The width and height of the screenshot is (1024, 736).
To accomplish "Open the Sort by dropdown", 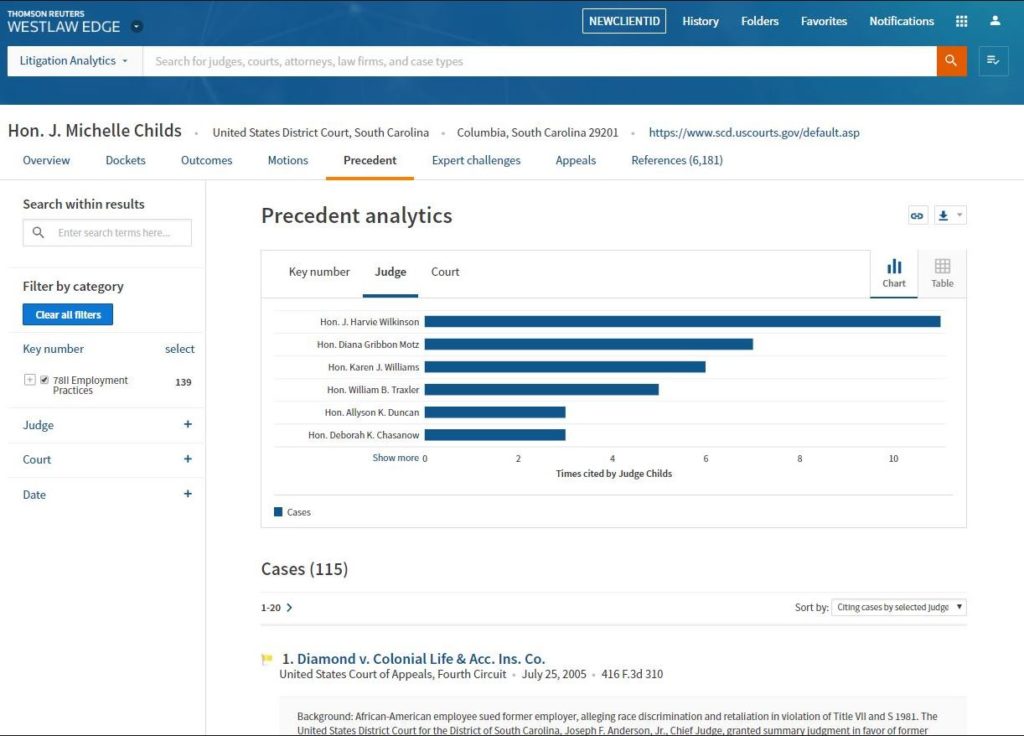I will pyautogui.click(x=899, y=607).
